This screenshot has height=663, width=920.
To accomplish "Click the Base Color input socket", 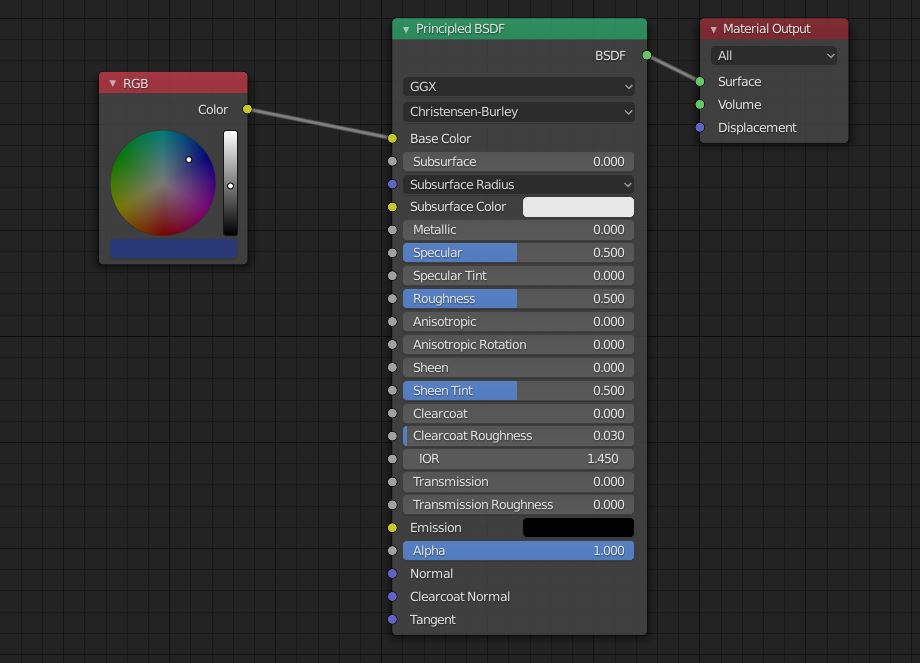I will 393,138.
